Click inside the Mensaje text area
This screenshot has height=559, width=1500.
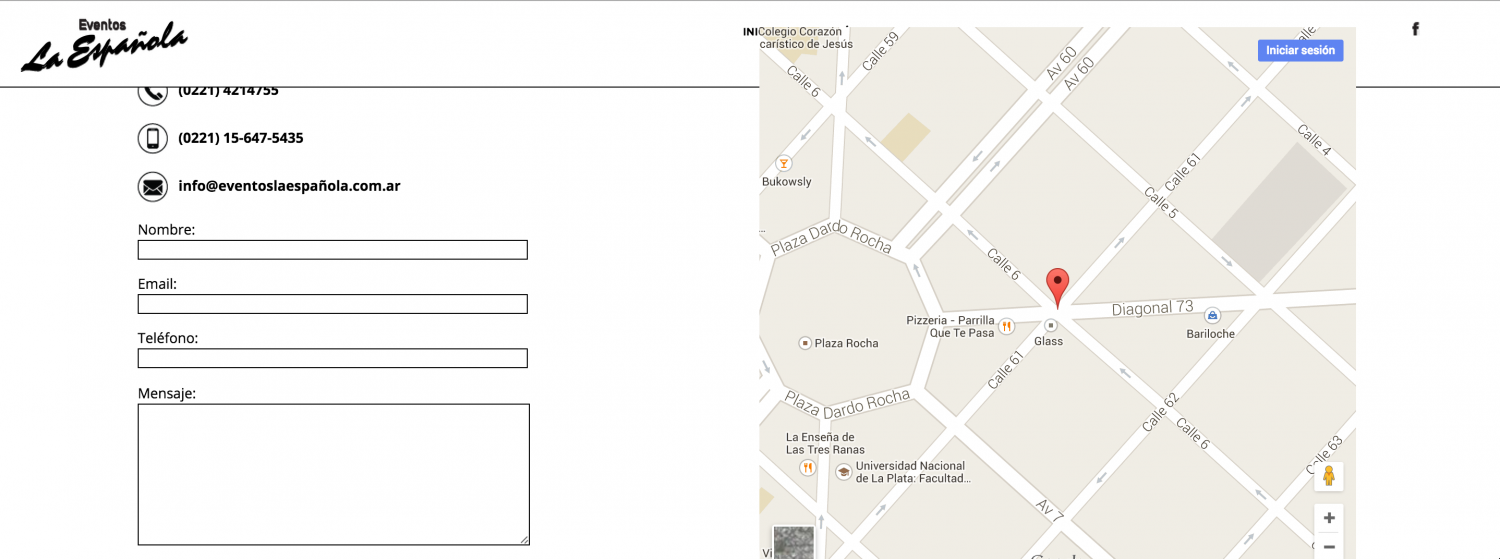[x=334, y=474]
